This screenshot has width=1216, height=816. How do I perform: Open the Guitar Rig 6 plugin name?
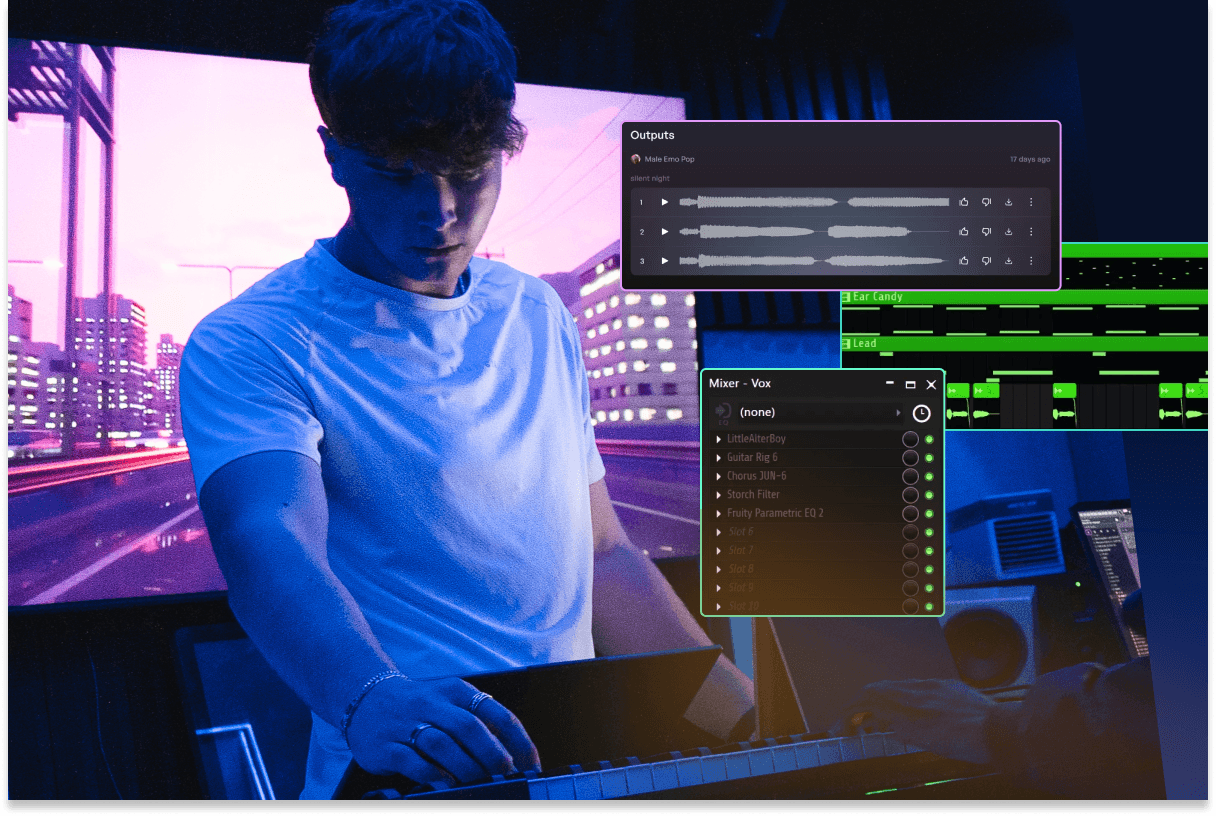752,458
